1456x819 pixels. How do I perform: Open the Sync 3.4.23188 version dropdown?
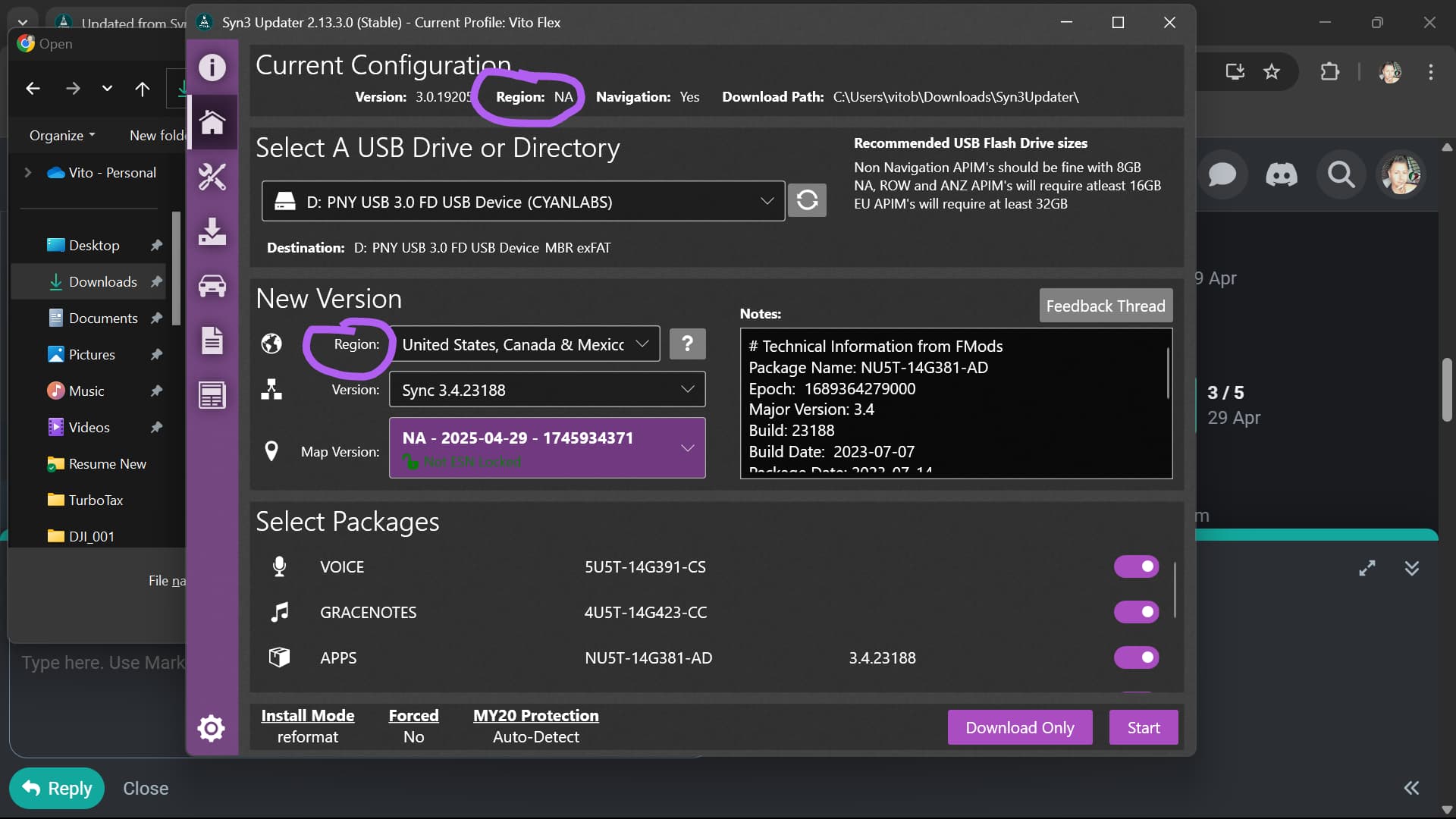coord(547,389)
